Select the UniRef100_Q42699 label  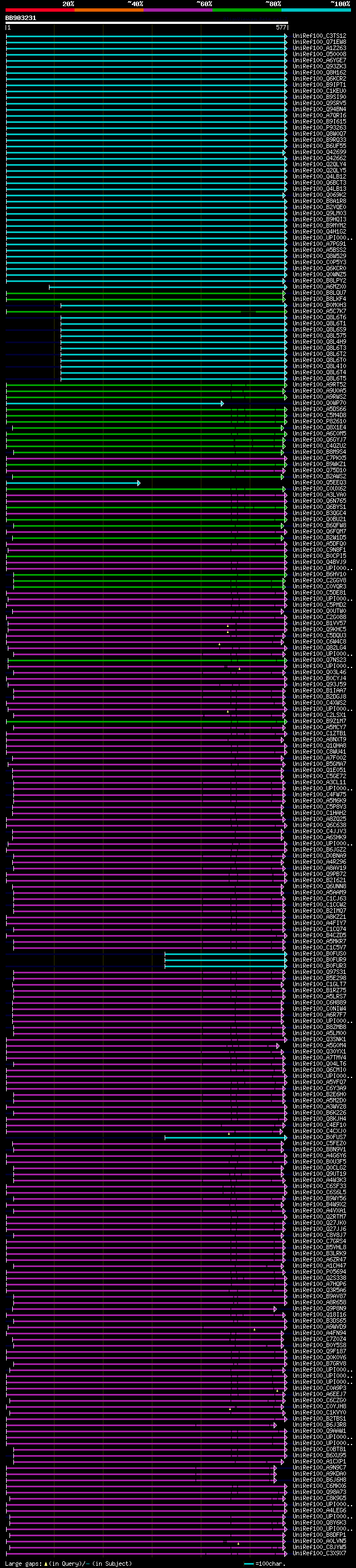(x=319, y=152)
